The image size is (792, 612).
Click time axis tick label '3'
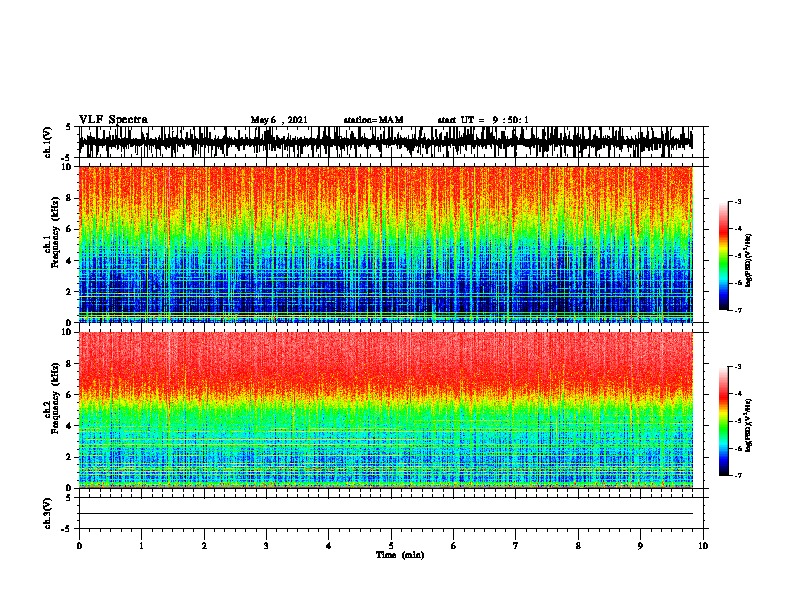point(266,545)
